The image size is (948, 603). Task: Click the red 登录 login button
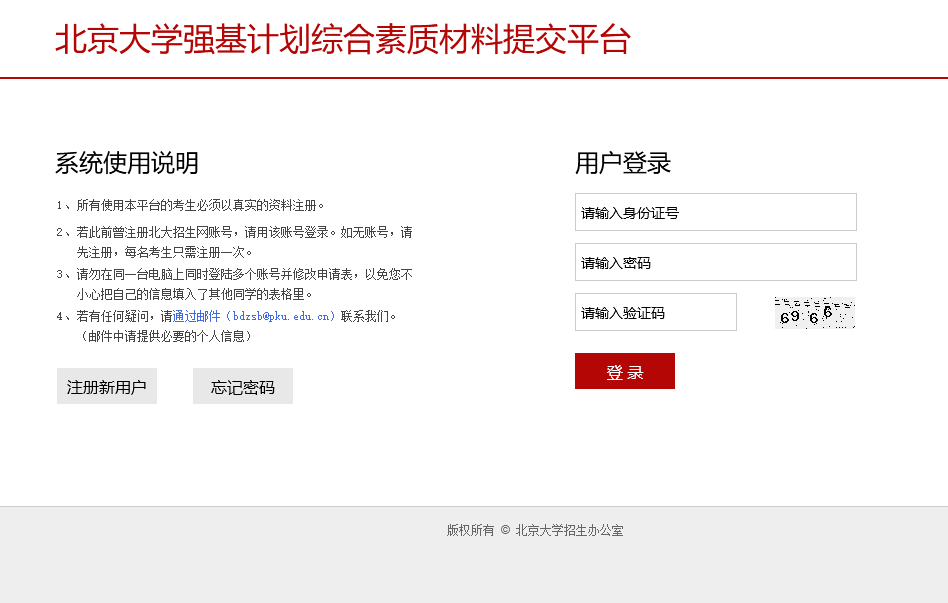click(625, 371)
